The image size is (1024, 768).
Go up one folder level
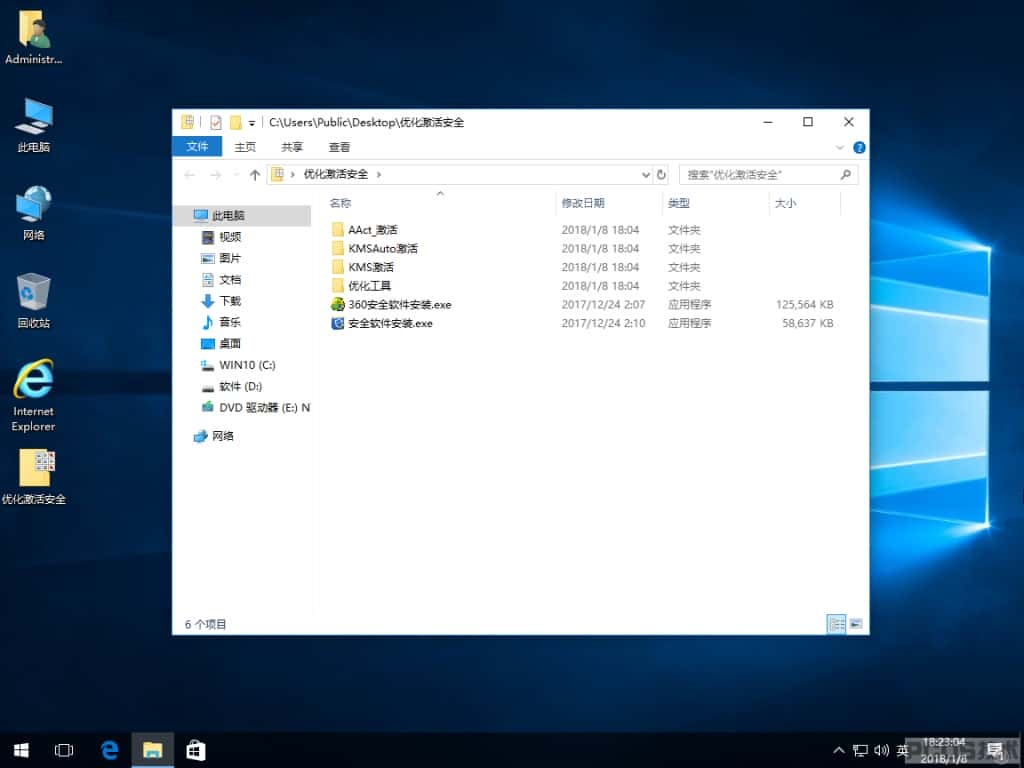click(x=255, y=174)
